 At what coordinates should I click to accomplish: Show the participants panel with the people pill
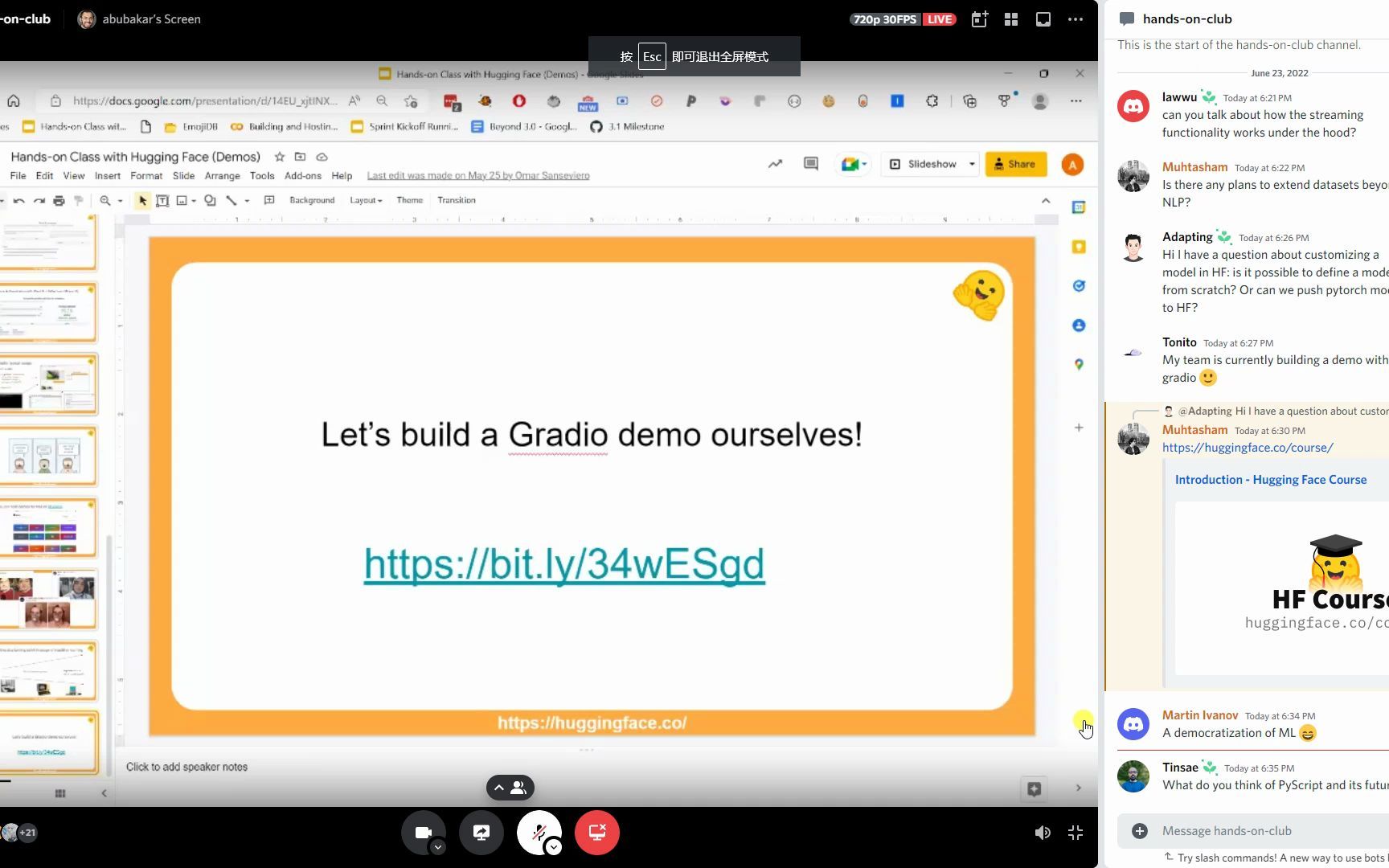coord(510,788)
